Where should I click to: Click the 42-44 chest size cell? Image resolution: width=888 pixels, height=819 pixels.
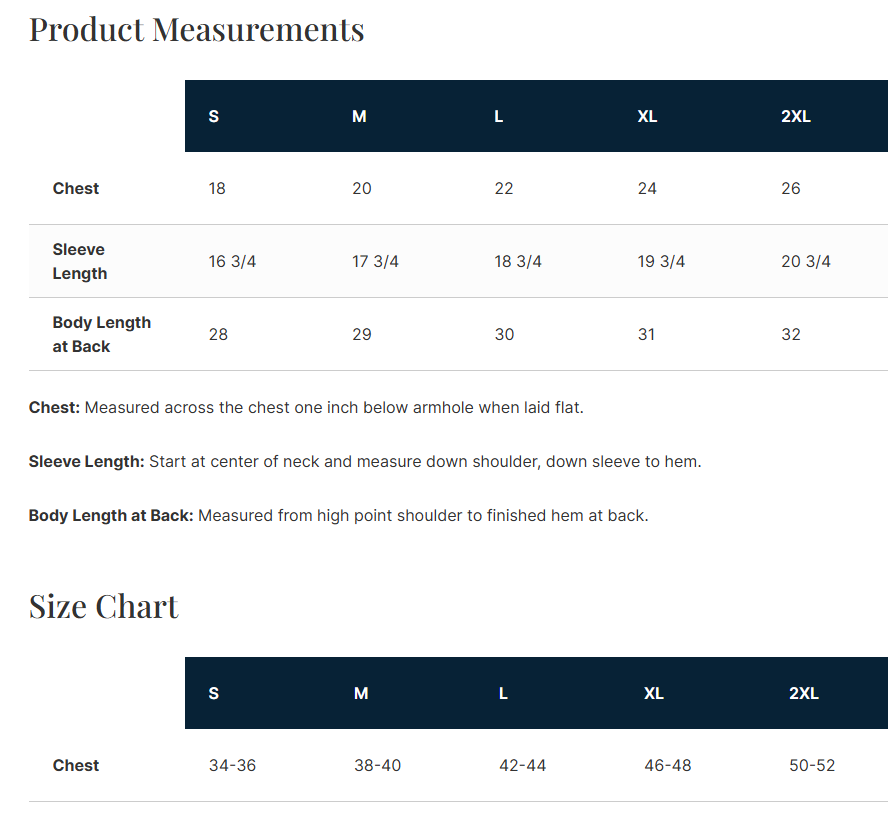point(522,765)
